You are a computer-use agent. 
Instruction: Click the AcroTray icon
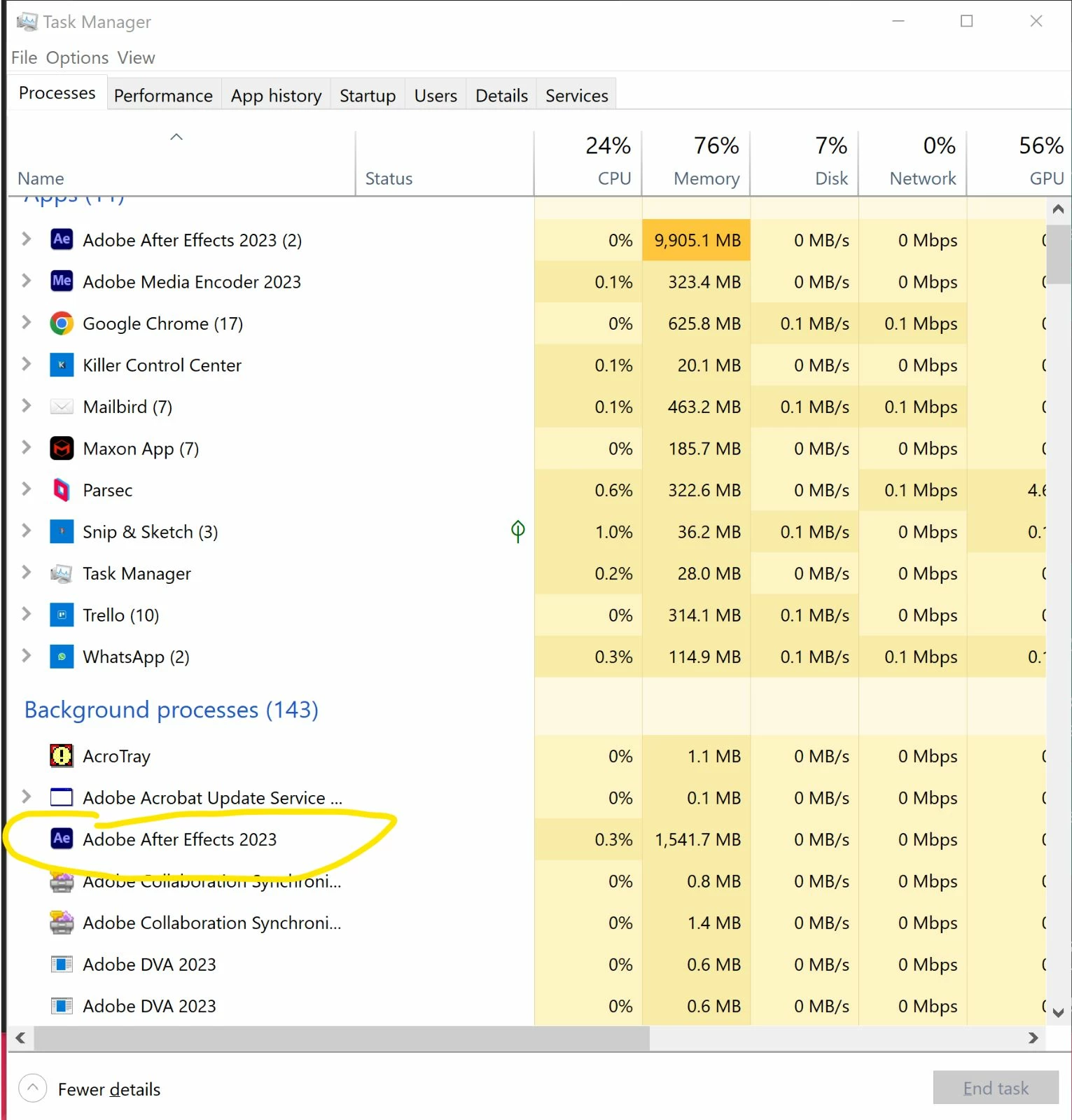coord(62,756)
